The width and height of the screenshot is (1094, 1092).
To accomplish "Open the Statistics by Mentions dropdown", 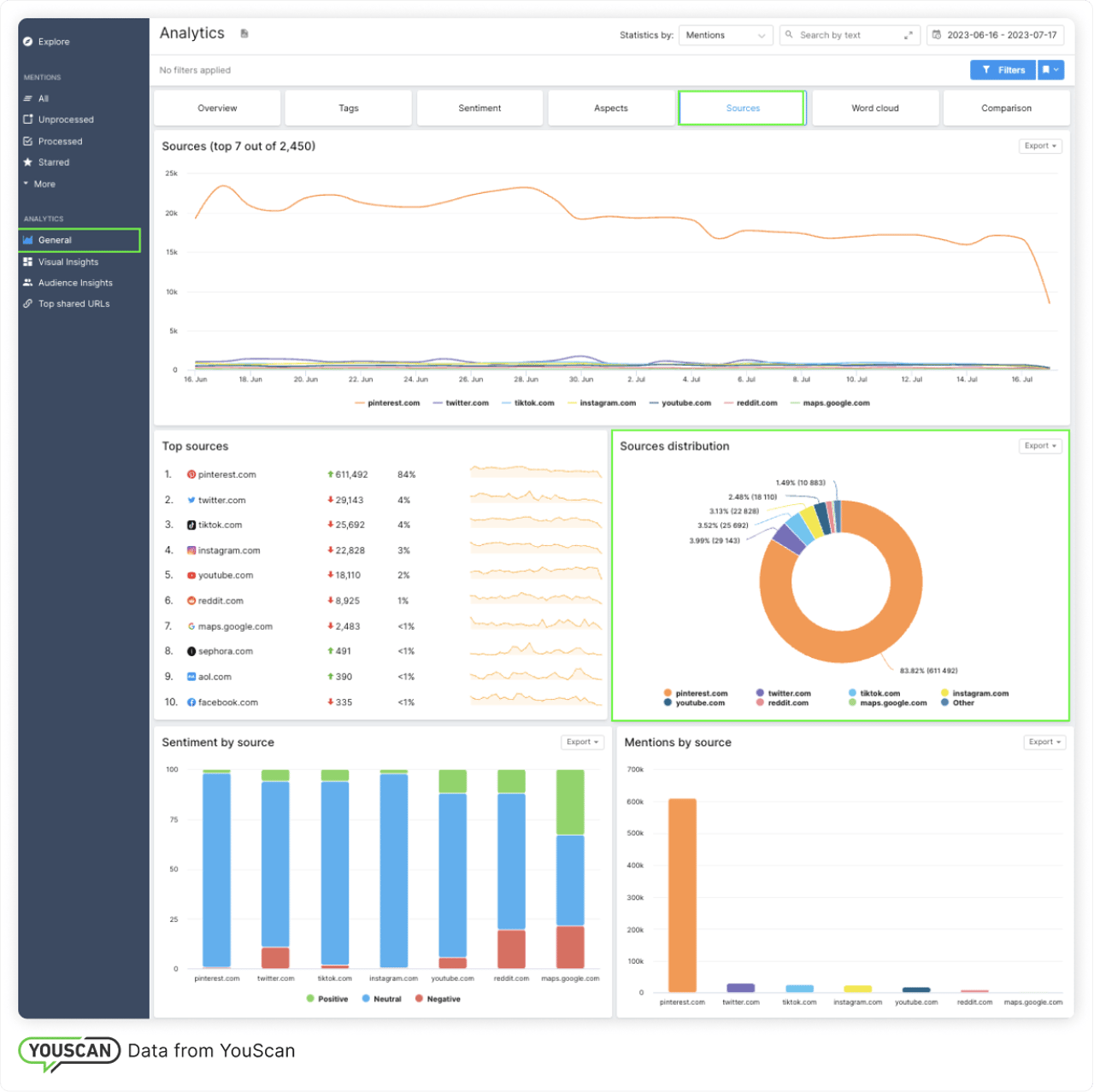I will (x=725, y=35).
